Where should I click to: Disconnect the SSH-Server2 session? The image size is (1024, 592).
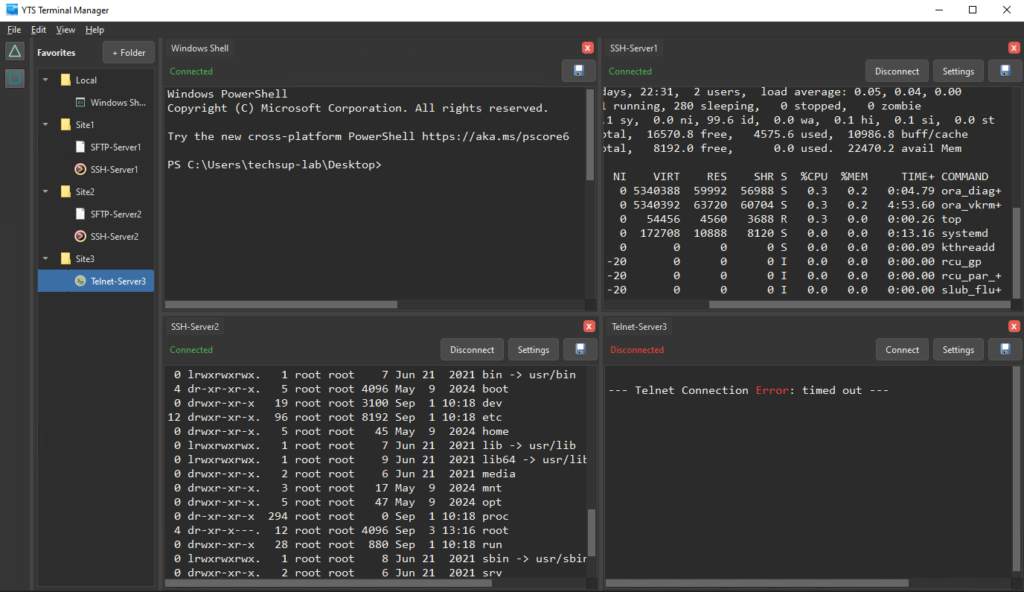coord(471,350)
